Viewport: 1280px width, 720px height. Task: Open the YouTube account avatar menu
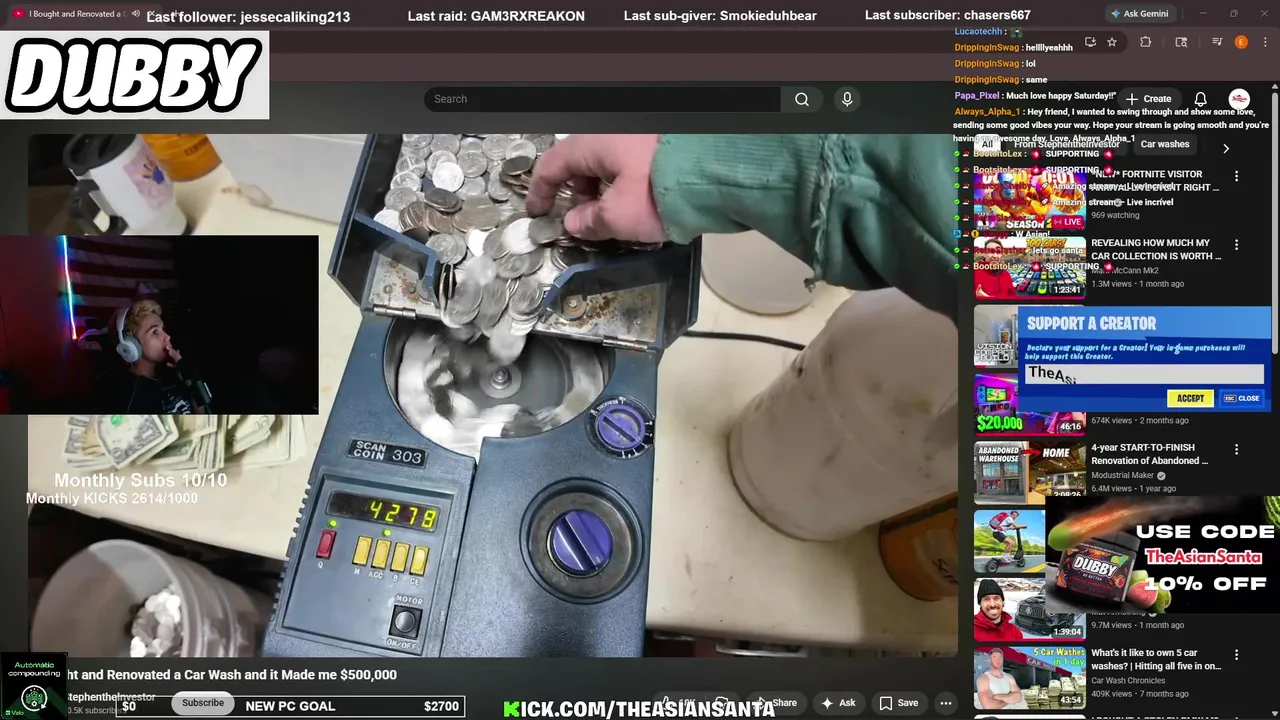pyautogui.click(x=1239, y=99)
